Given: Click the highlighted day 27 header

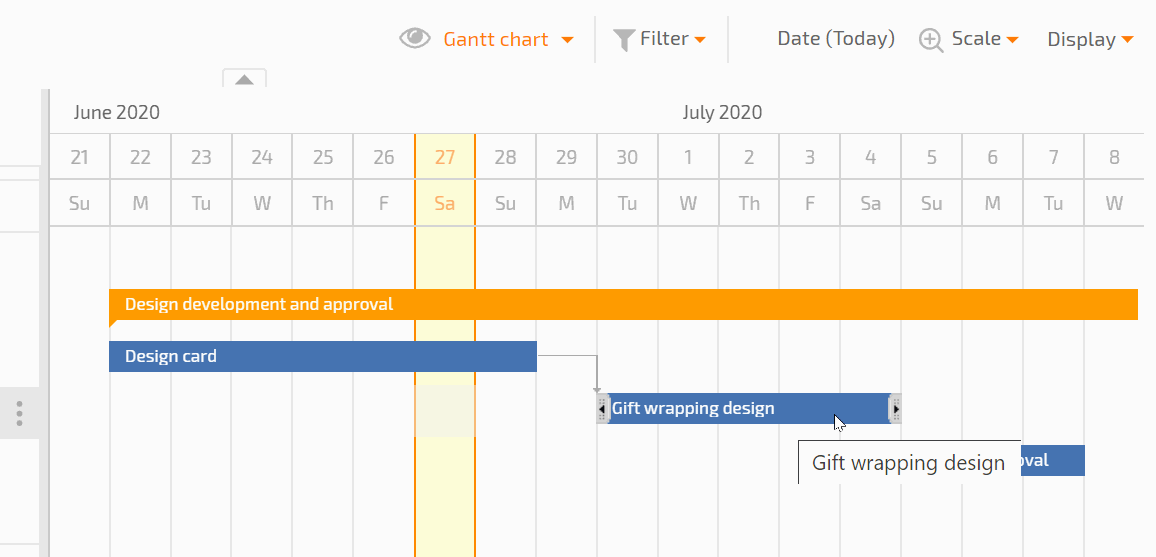Looking at the screenshot, I should pos(445,157).
